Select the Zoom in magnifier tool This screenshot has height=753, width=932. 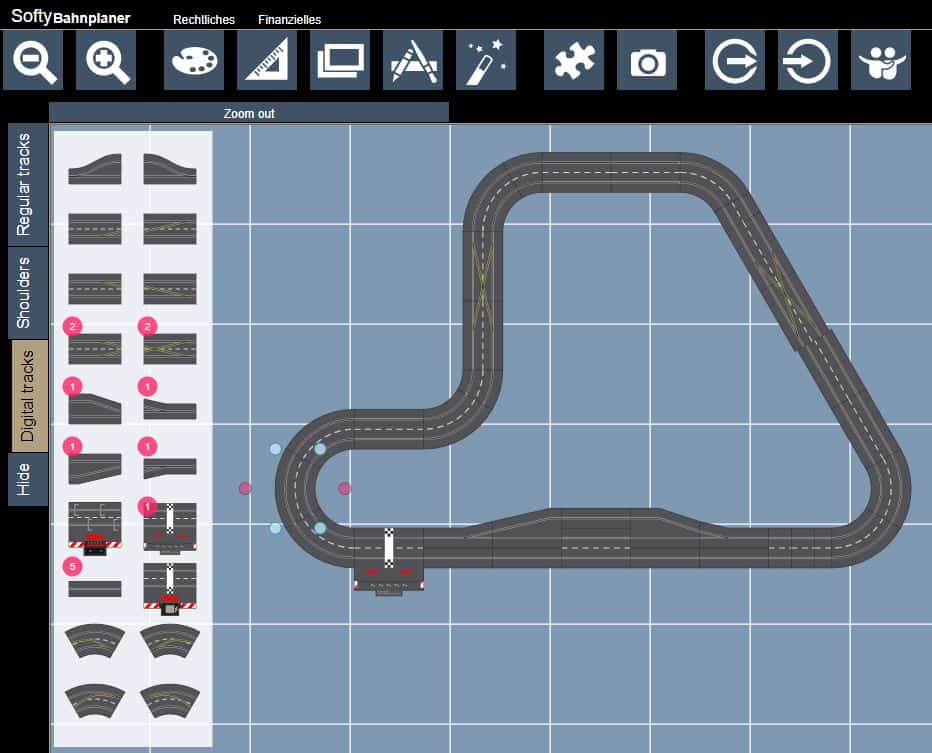click(105, 60)
